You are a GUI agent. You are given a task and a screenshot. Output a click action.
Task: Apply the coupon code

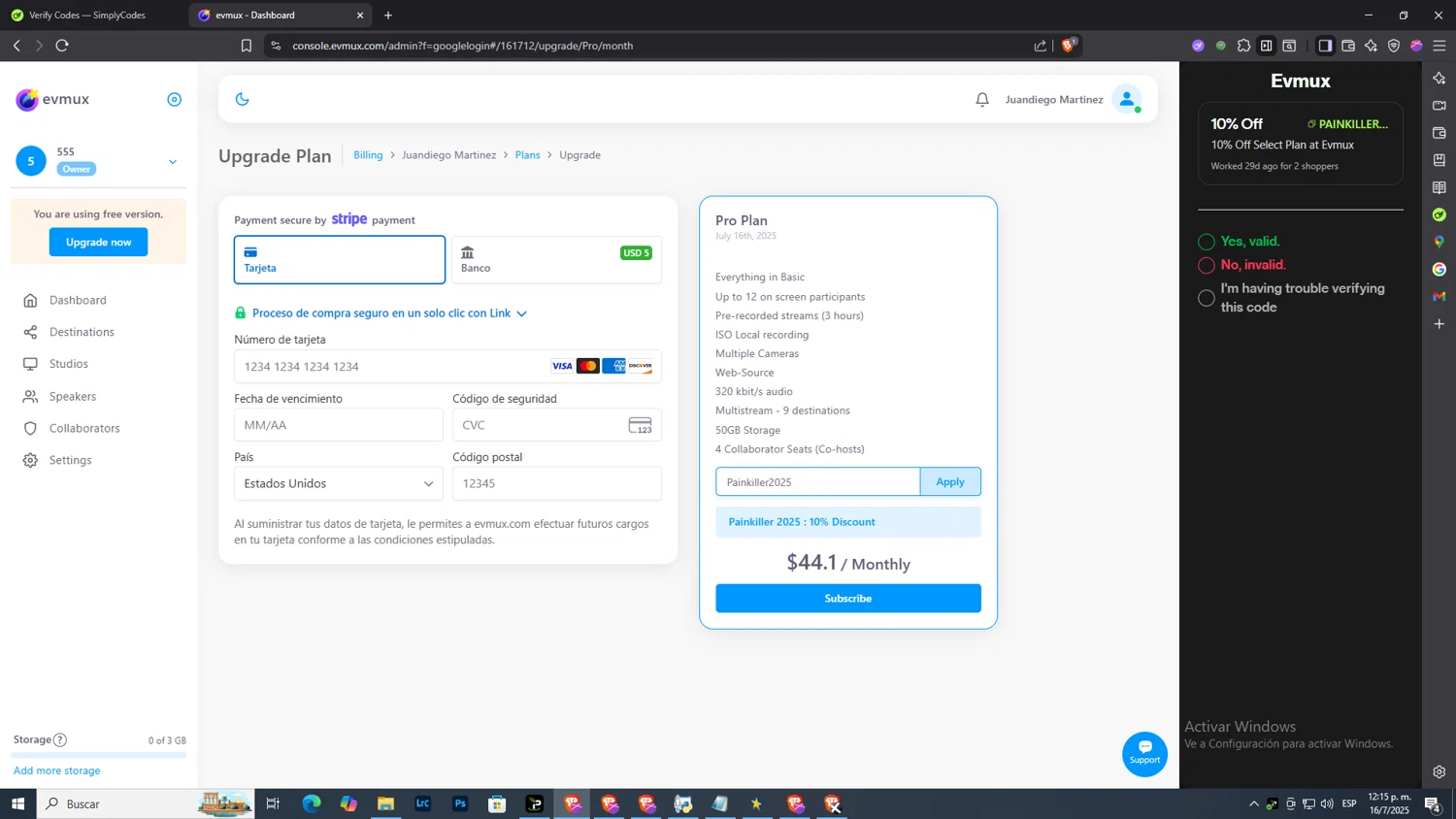coord(950,481)
